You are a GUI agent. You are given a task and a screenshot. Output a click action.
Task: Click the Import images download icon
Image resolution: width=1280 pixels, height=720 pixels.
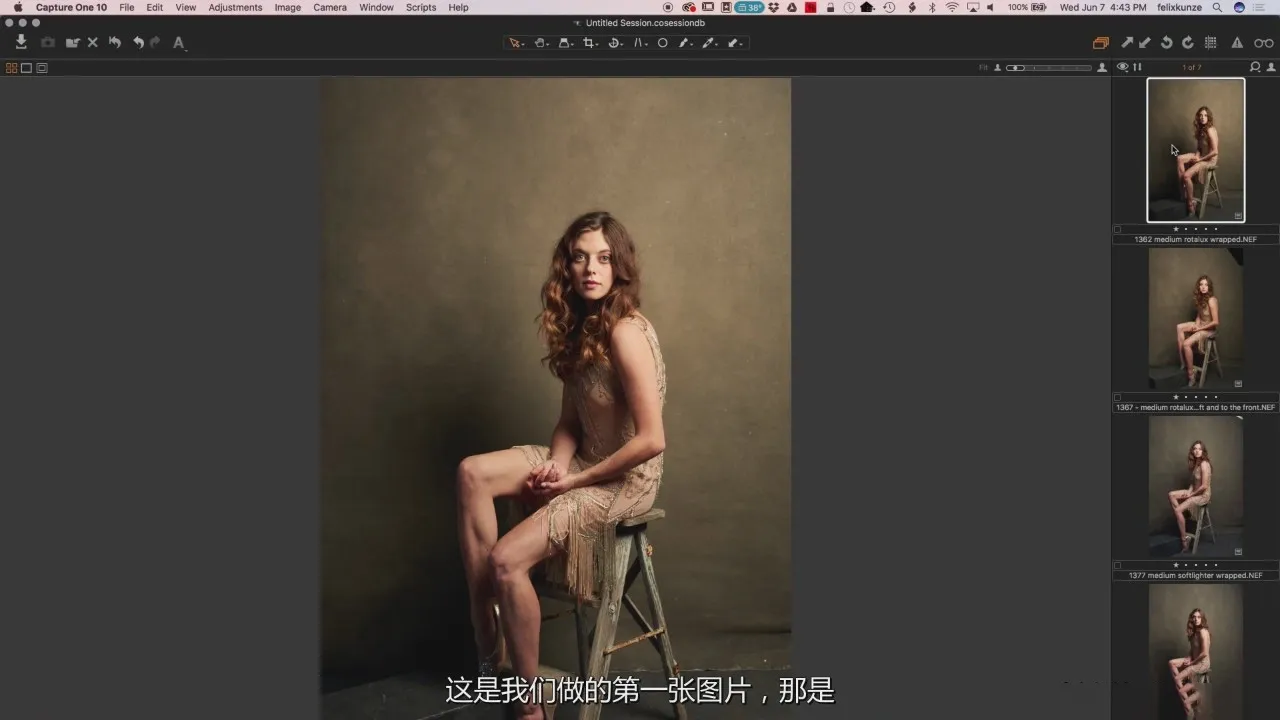[21, 42]
